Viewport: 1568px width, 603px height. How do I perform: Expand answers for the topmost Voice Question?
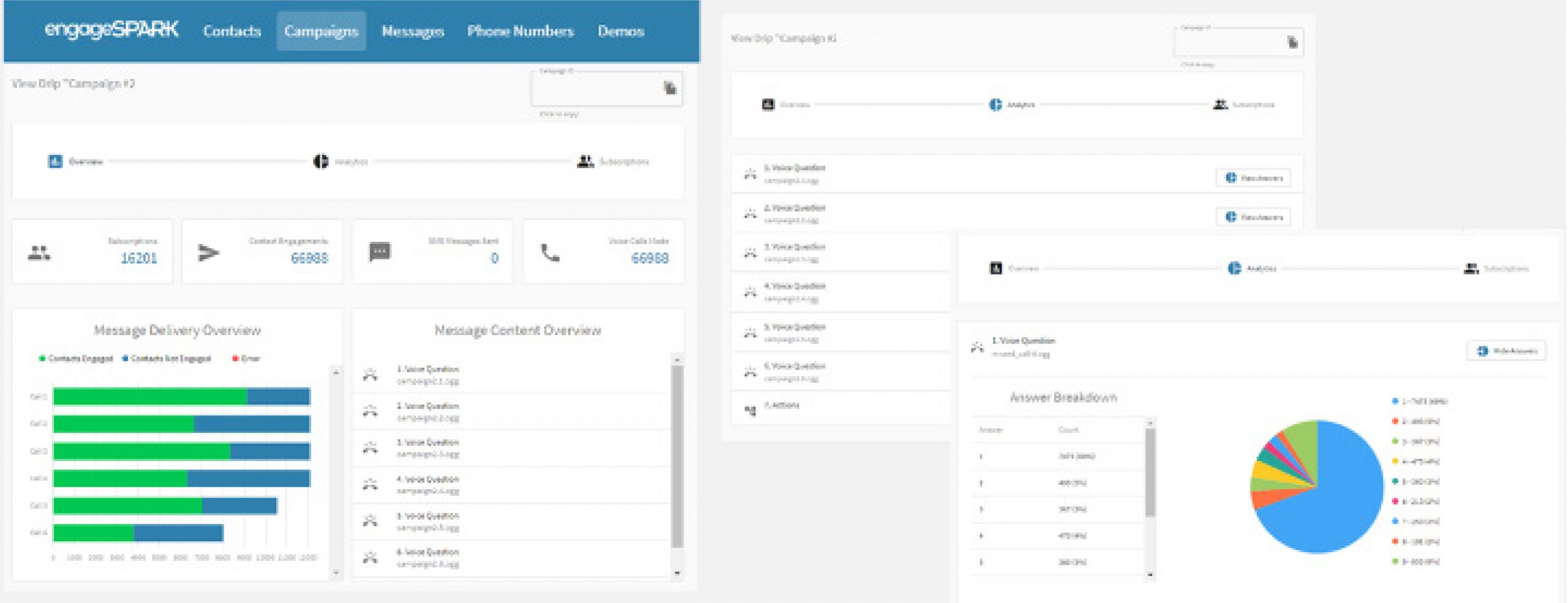pyautogui.click(x=1253, y=178)
